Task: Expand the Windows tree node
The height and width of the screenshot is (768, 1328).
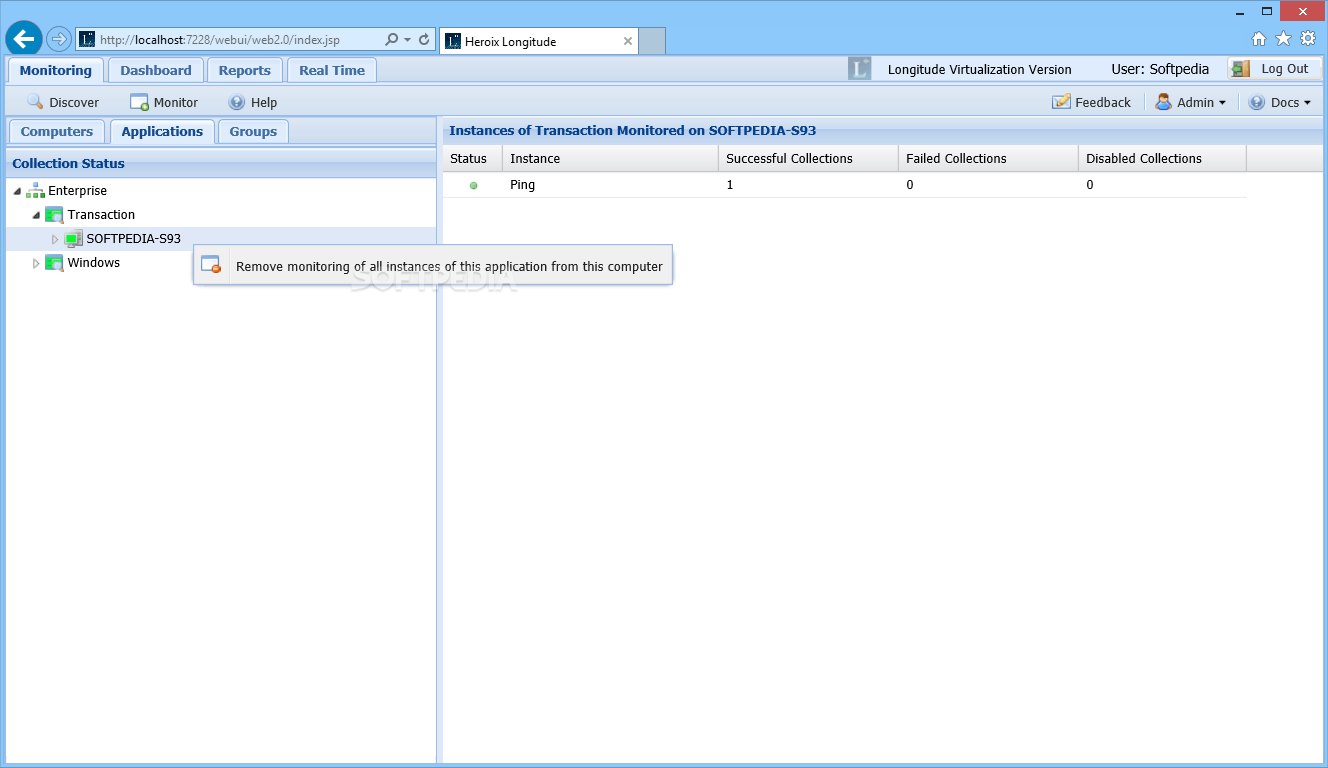Action: 36,263
